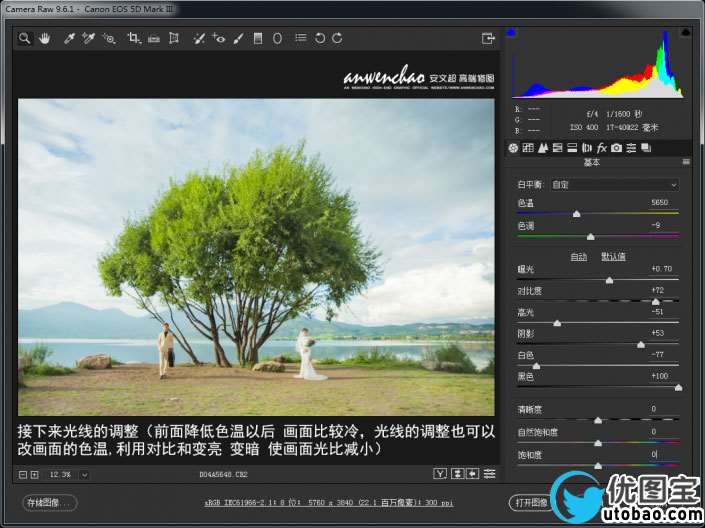Click the 自动 auto tone link
This screenshot has height=528, width=705.
579,257
